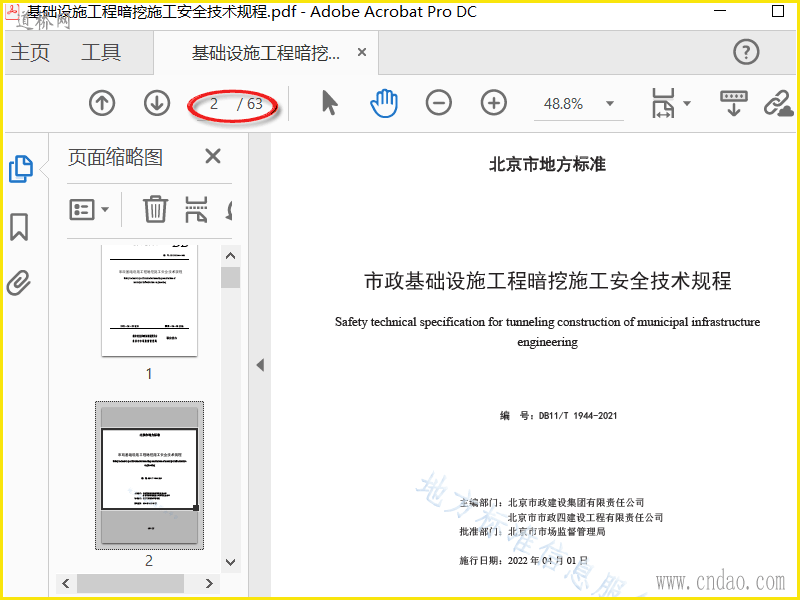The width and height of the screenshot is (800, 600).
Task: Click the rotate page icon
Action: pyautogui.click(x=230, y=209)
